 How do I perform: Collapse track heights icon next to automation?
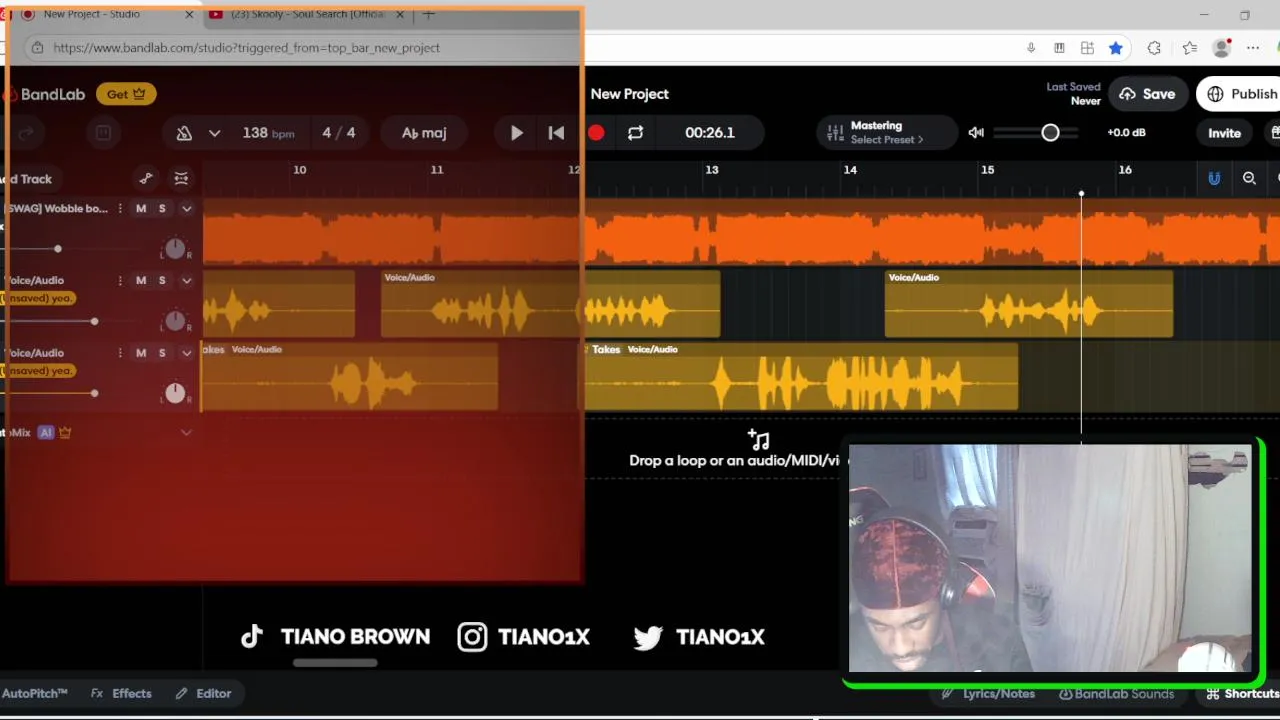(181, 178)
